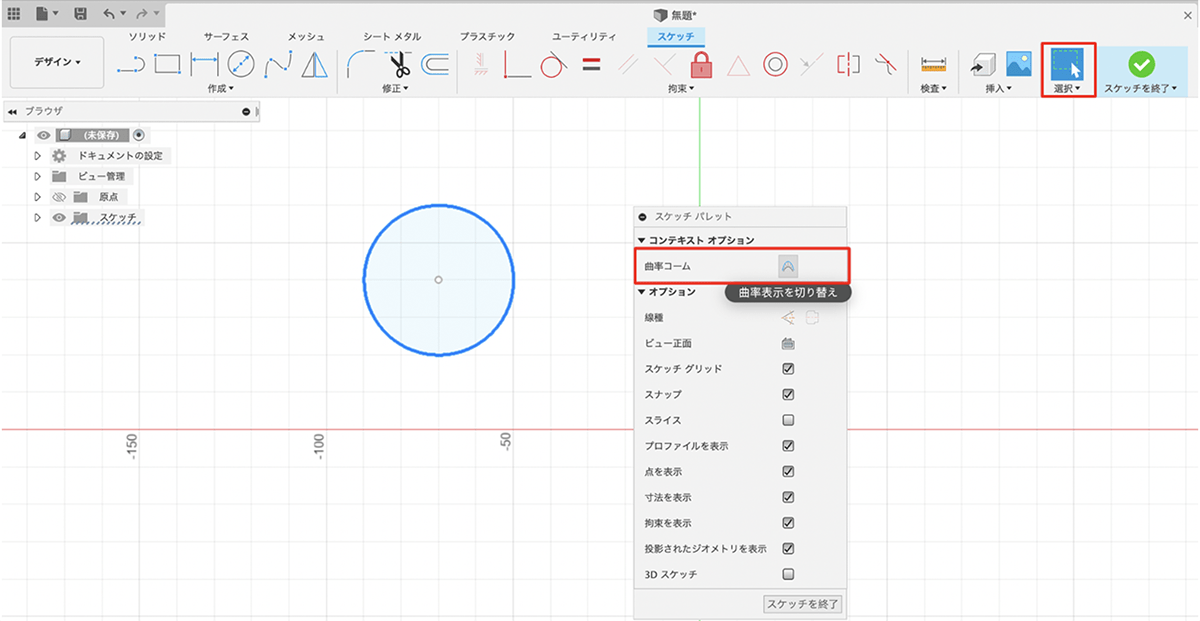Toggle visibility of 原点 folder
The height and width of the screenshot is (621, 1200).
coord(59,197)
